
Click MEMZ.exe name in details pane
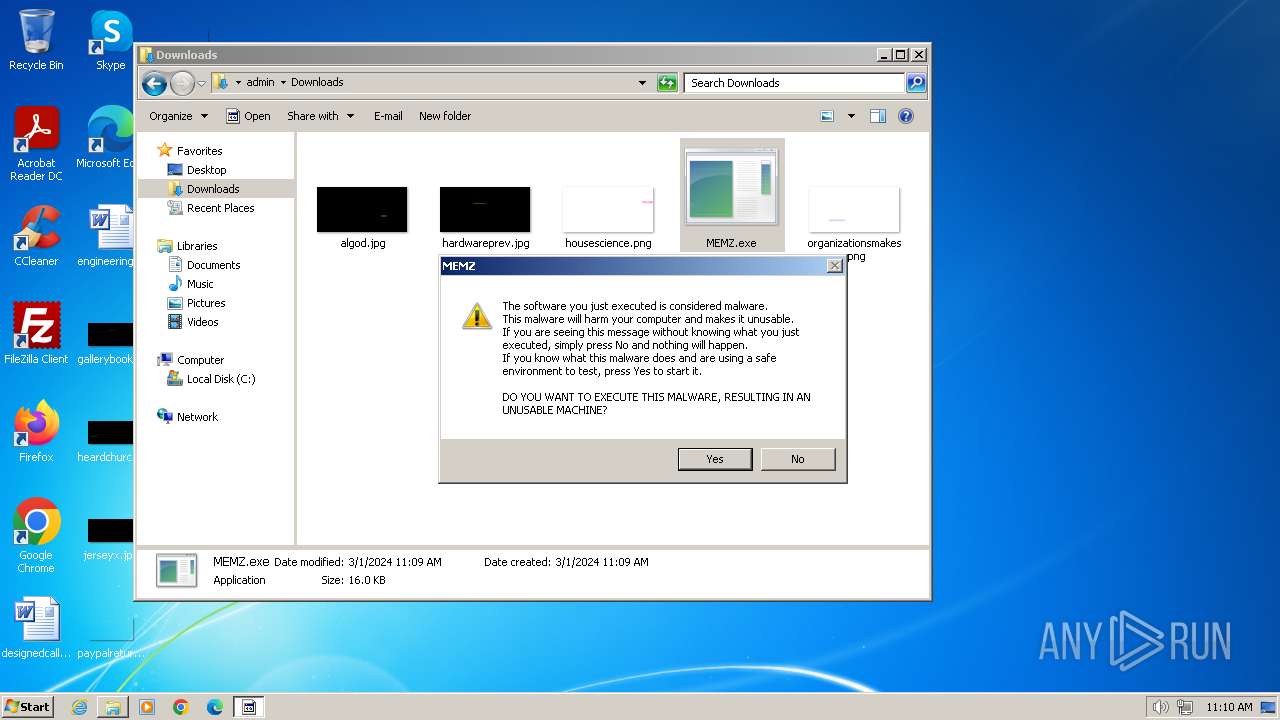241,562
